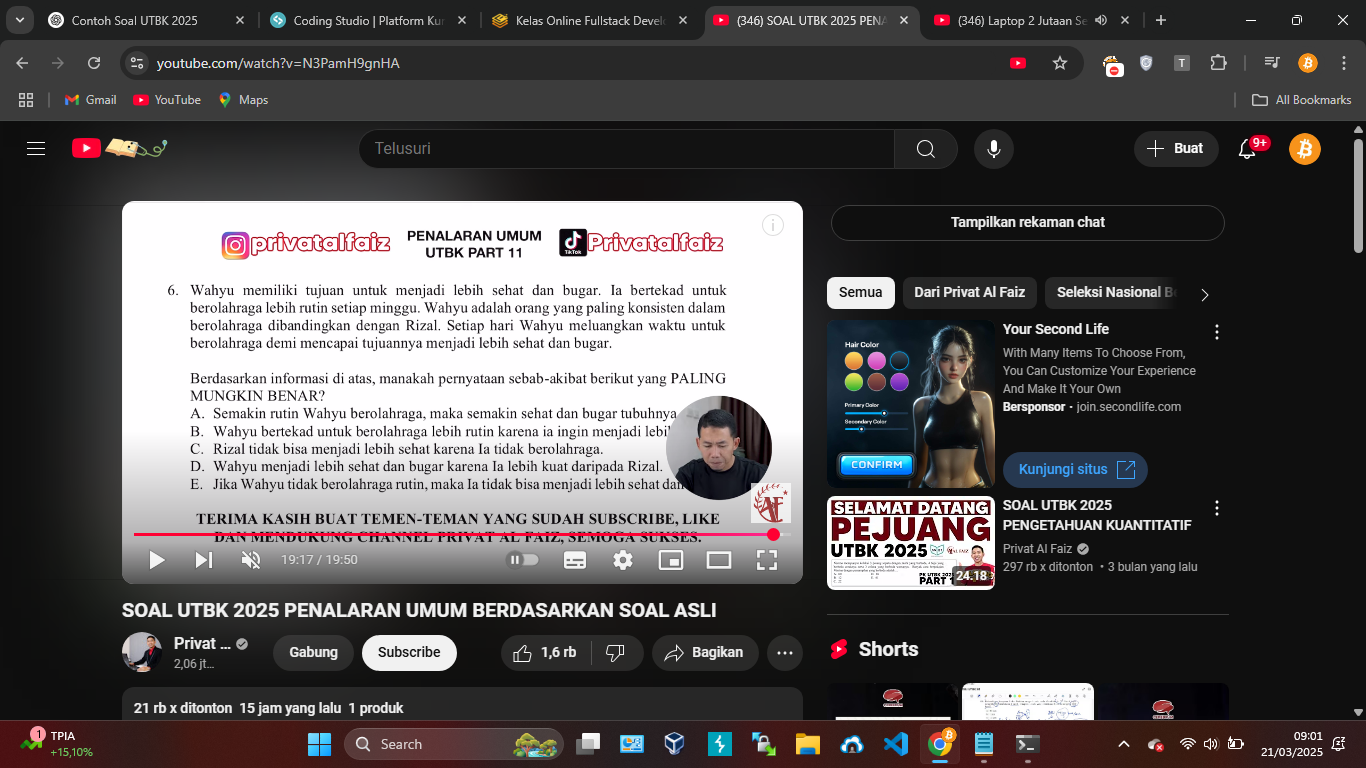Start voice search with the microphone
This screenshot has width=1366, height=768.
pyautogui.click(x=993, y=149)
